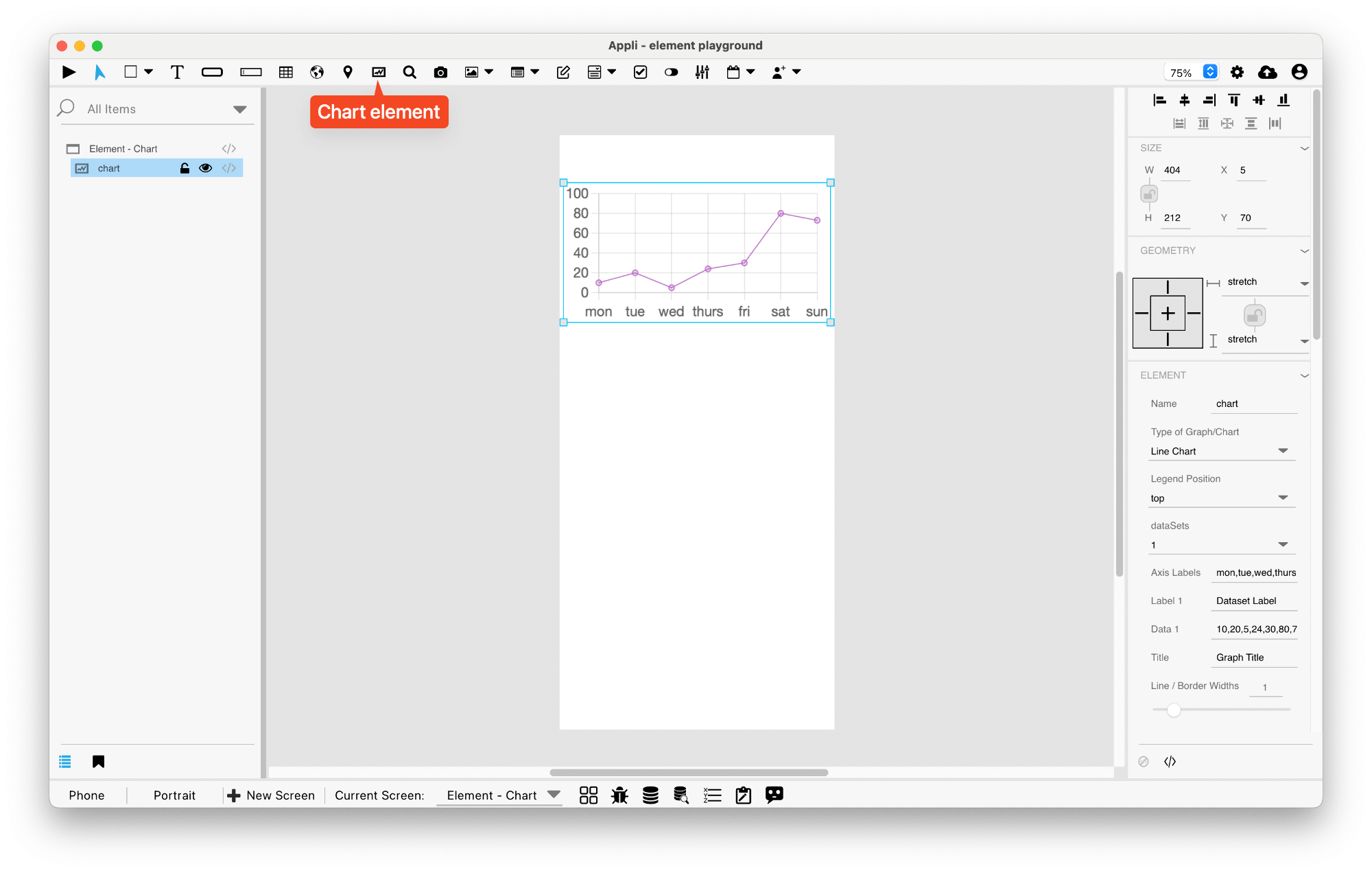Viewport: 1372px width, 873px height.
Task: Open the database stack icon
Action: pos(650,795)
